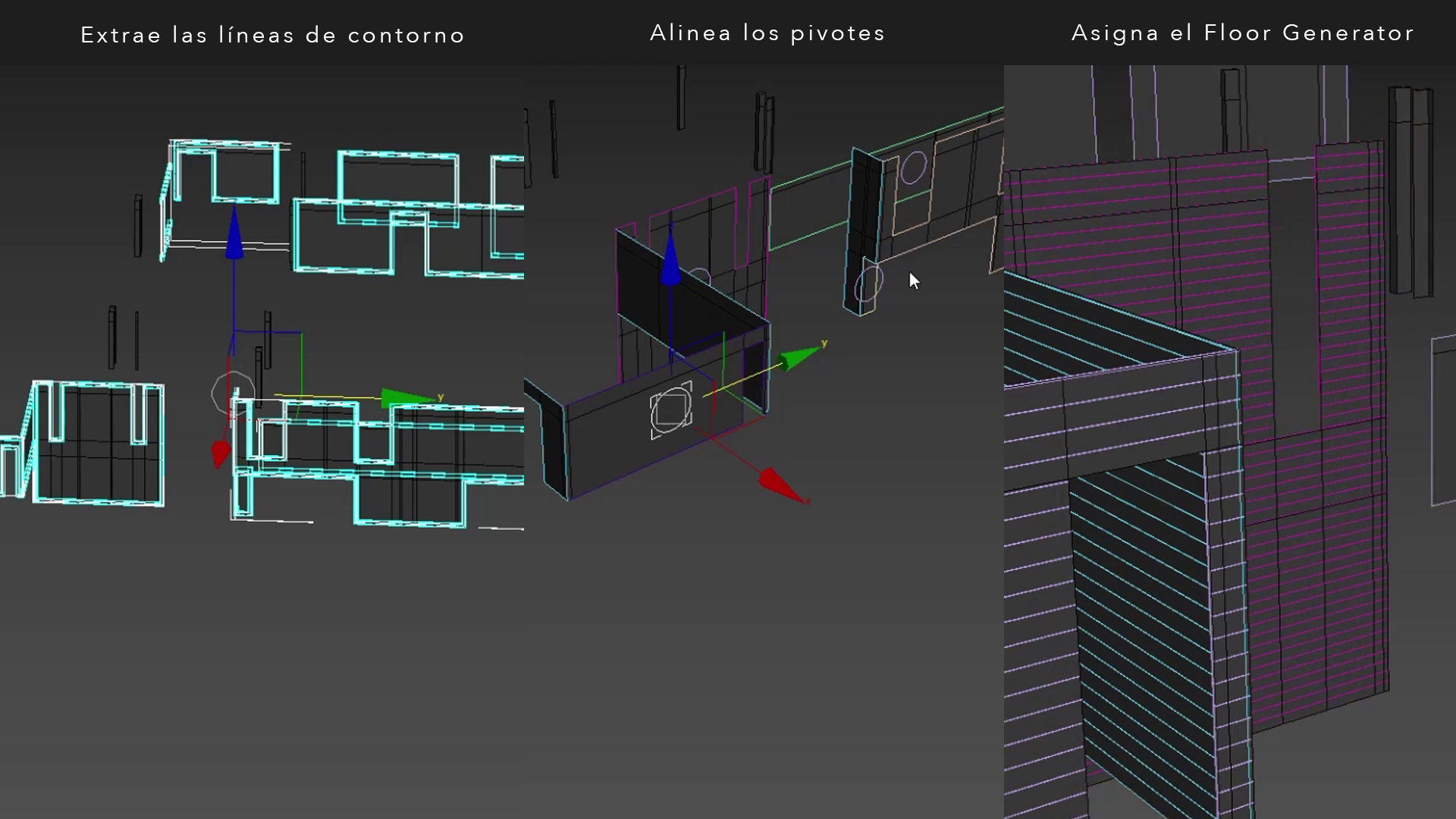1456x819 pixels.
Task: Click the 'Asigna el Floor Generator' heading
Action: (x=1242, y=33)
